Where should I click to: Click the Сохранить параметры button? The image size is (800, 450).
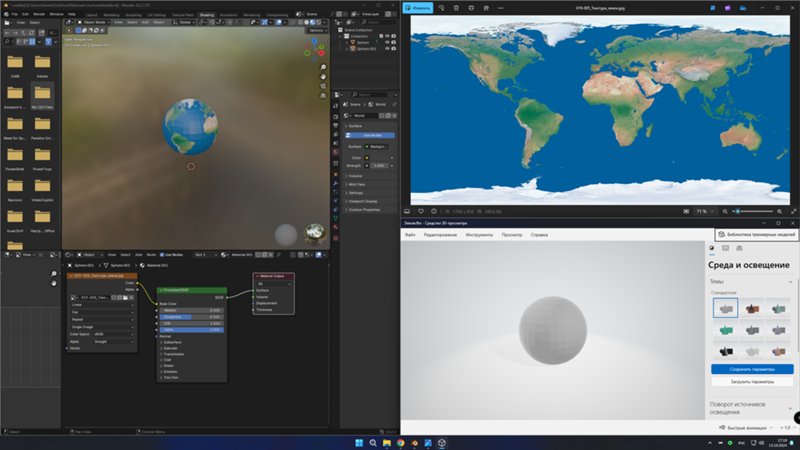(751, 369)
